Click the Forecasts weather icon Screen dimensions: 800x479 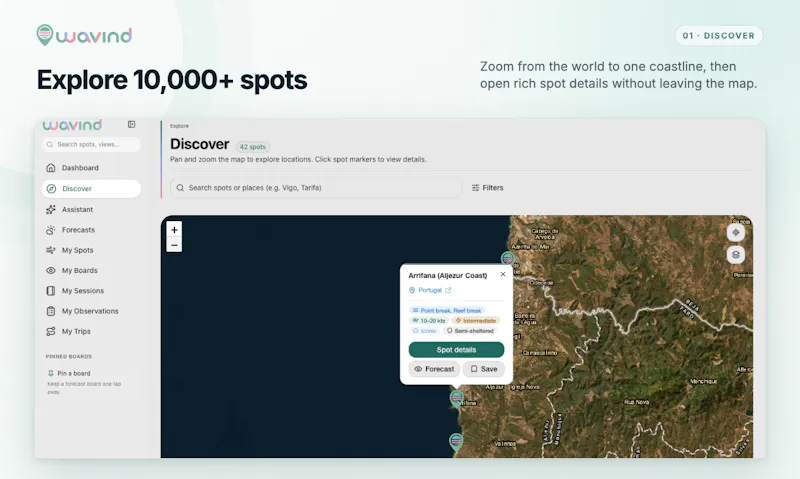tap(51, 230)
